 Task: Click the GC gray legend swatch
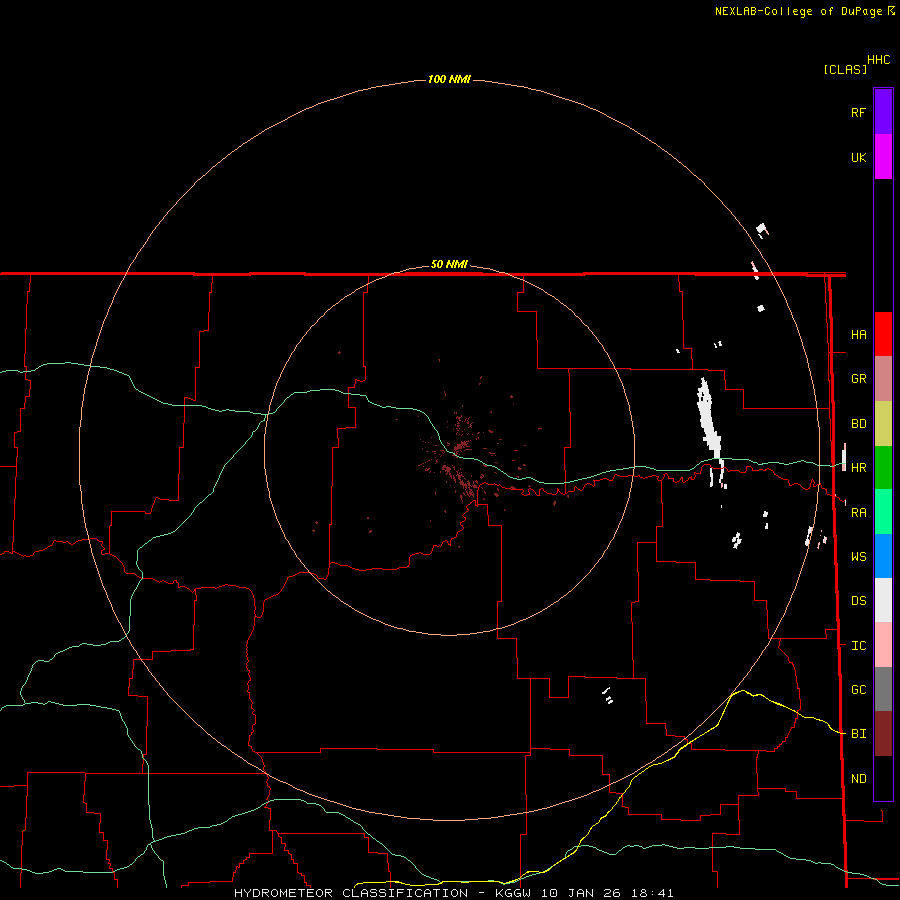[883, 689]
